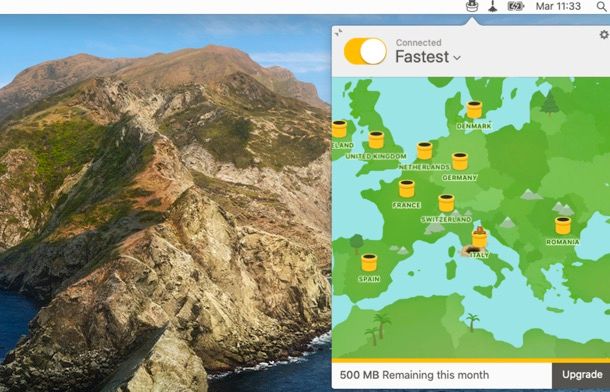
Task: Turn off the VPN connection toggle
Action: 365,51
